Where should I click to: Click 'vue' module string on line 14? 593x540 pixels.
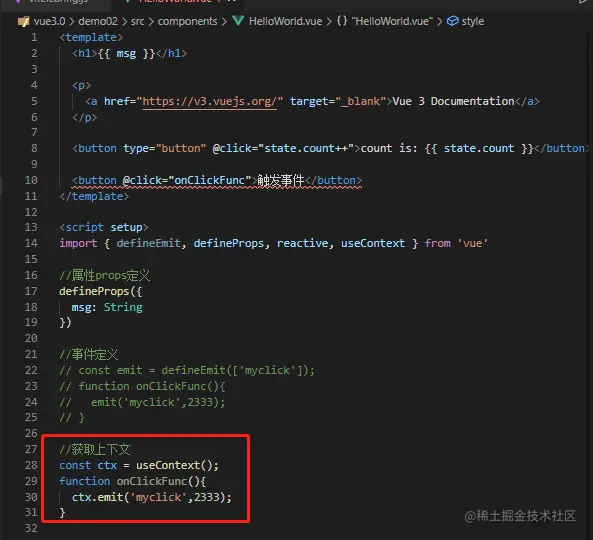pos(473,243)
